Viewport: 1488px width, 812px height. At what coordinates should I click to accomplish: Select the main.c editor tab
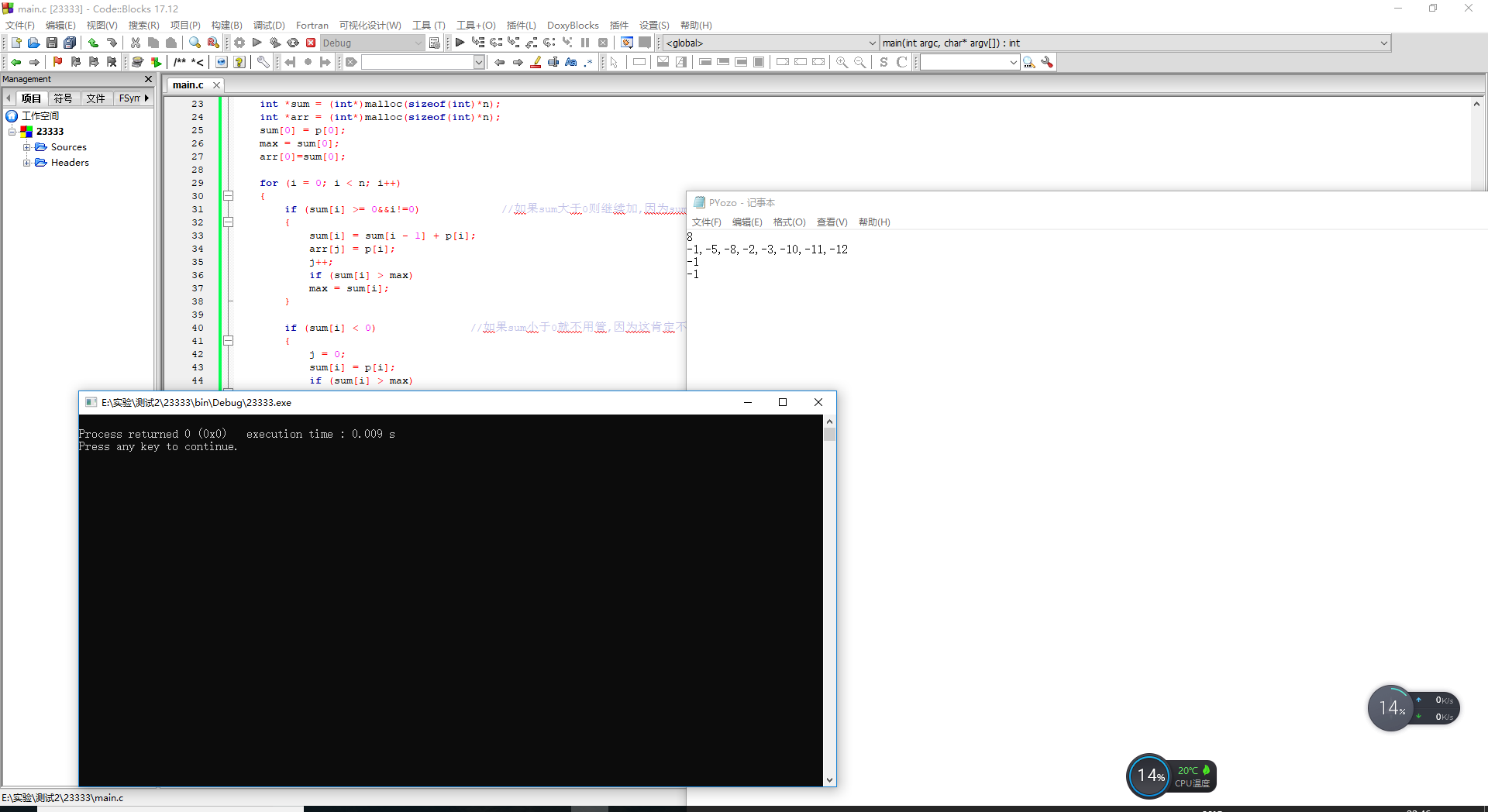[x=188, y=85]
